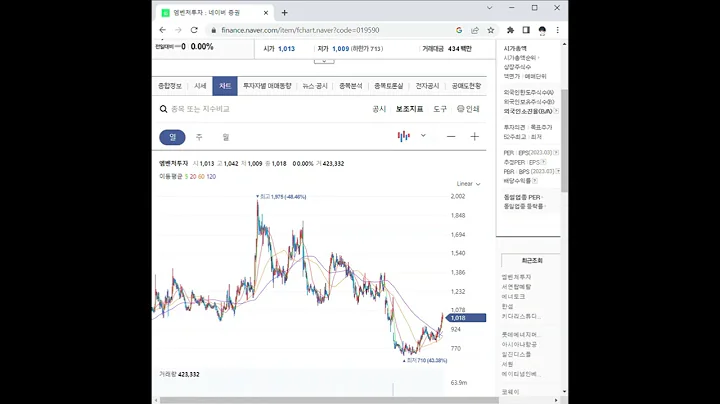
Task: Open the 종목토론실 tab
Action: [x=388, y=86]
